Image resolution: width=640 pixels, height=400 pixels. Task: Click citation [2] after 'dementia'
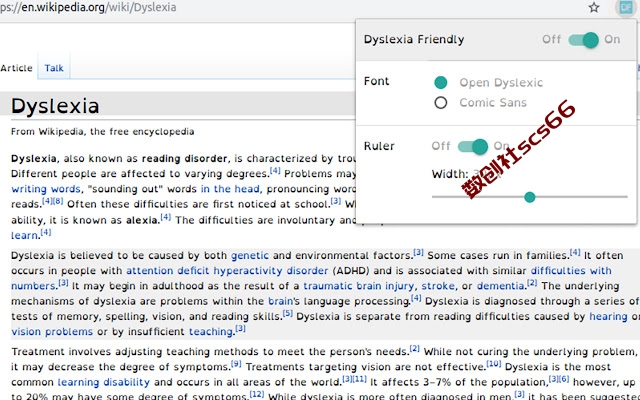pos(532,283)
